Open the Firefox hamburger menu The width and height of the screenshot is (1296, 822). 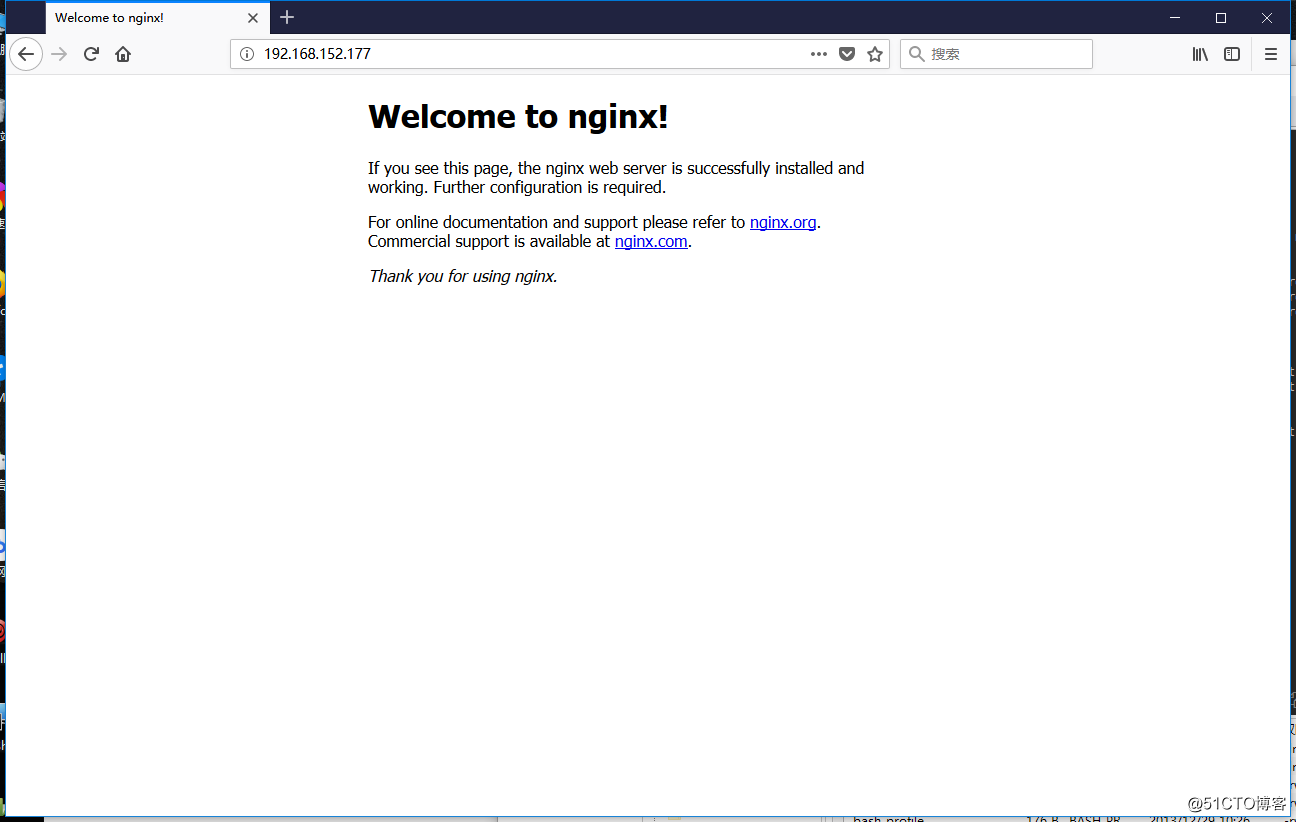[x=1271, y=54]
